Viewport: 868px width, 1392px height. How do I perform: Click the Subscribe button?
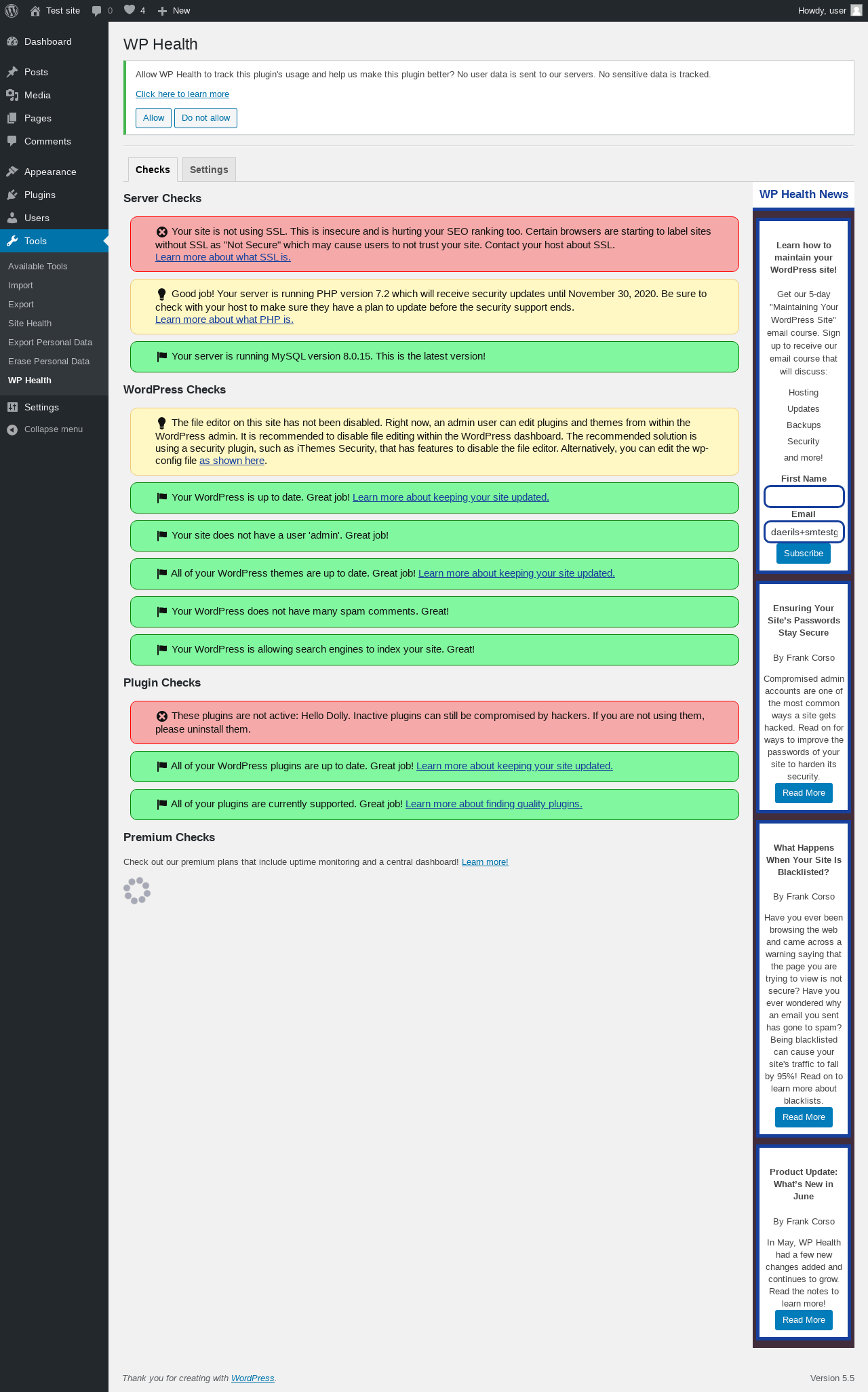click(804, 554)
